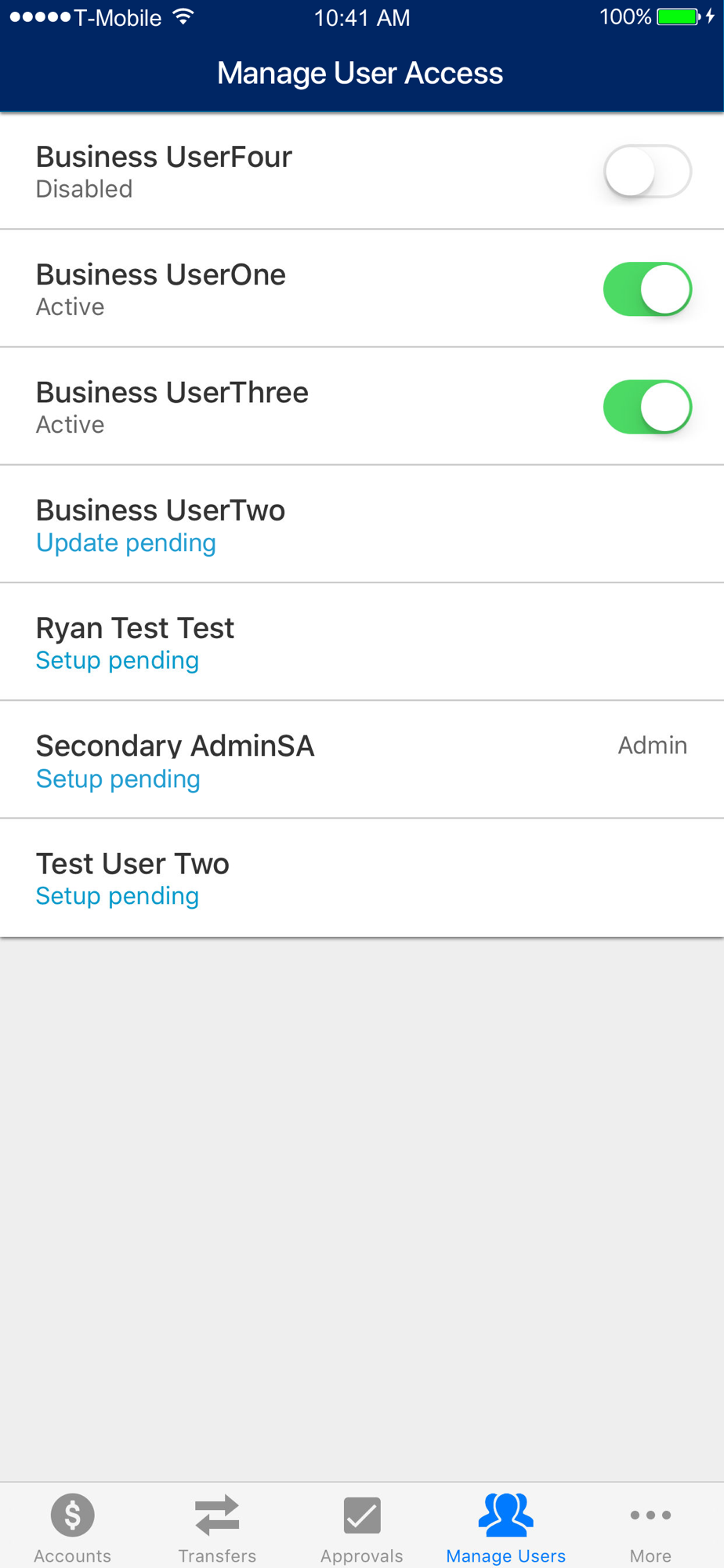
Task: Open the More three-dots icon
Action: pos(650,1515)
